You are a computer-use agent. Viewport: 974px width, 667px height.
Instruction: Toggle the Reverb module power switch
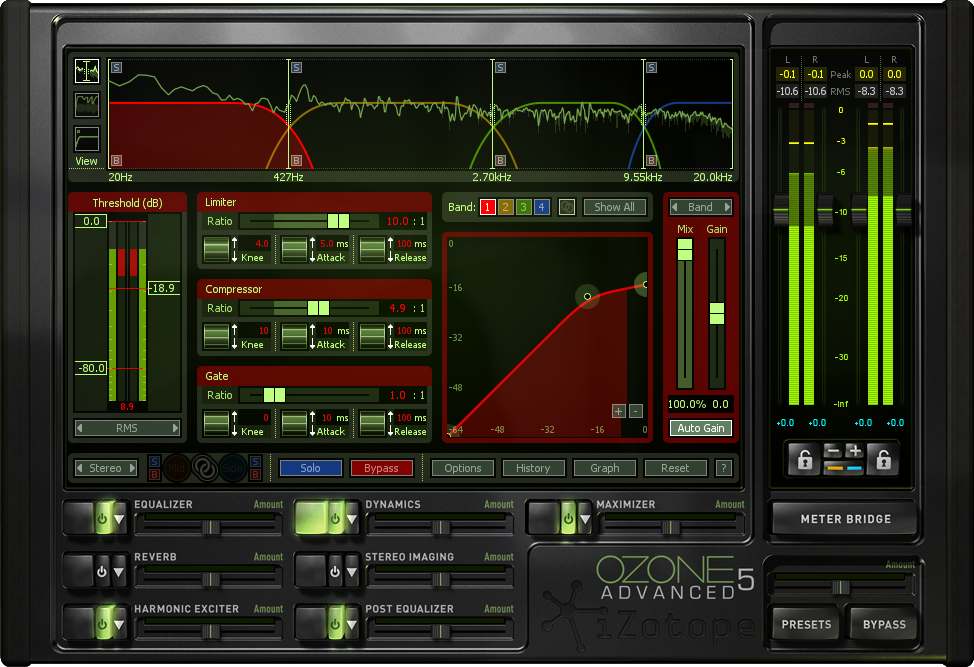[x=101, y=573]
